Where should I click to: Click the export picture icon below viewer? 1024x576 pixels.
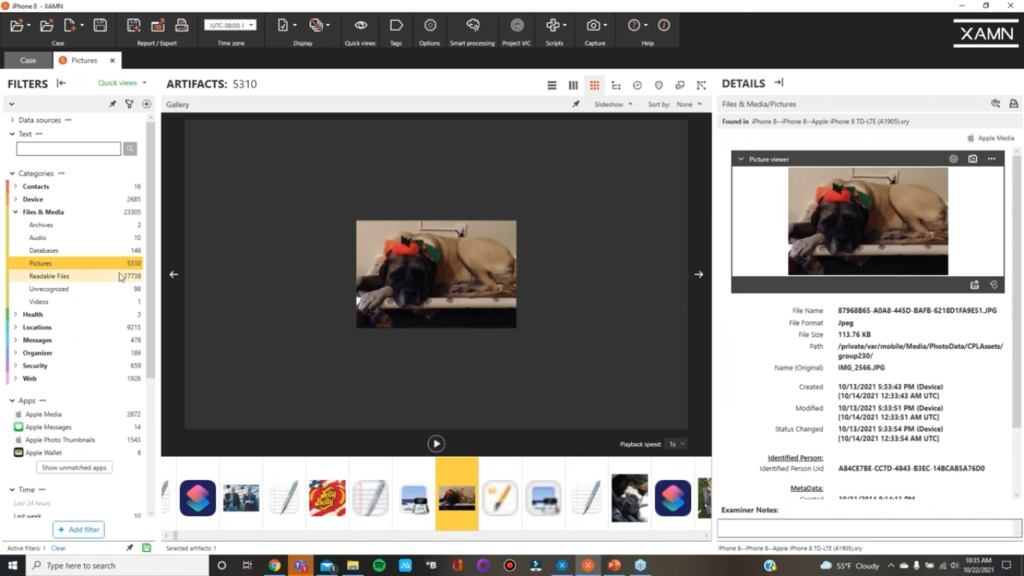pyautogui.click(x=974, y=285)
